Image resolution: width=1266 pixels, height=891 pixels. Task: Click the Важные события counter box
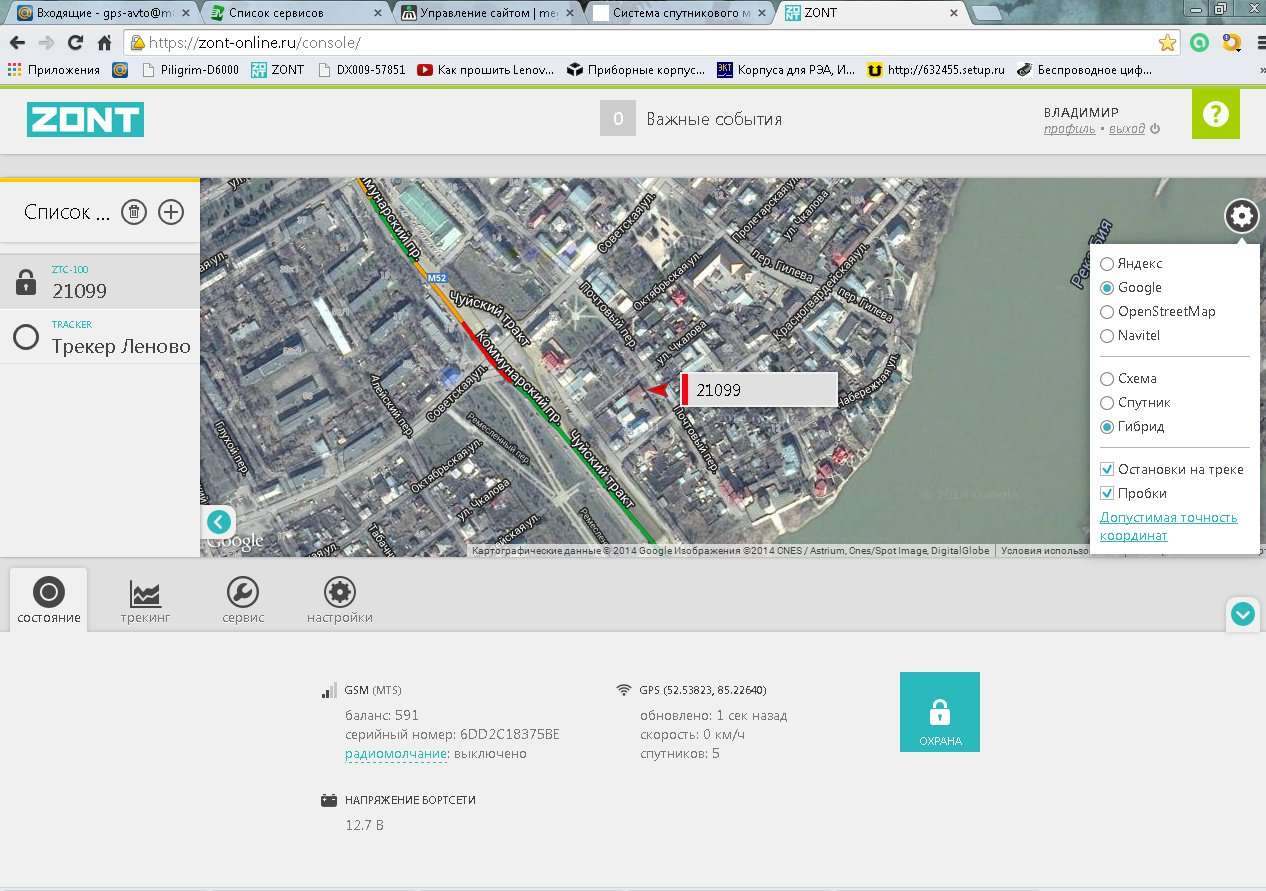[618, 119]
